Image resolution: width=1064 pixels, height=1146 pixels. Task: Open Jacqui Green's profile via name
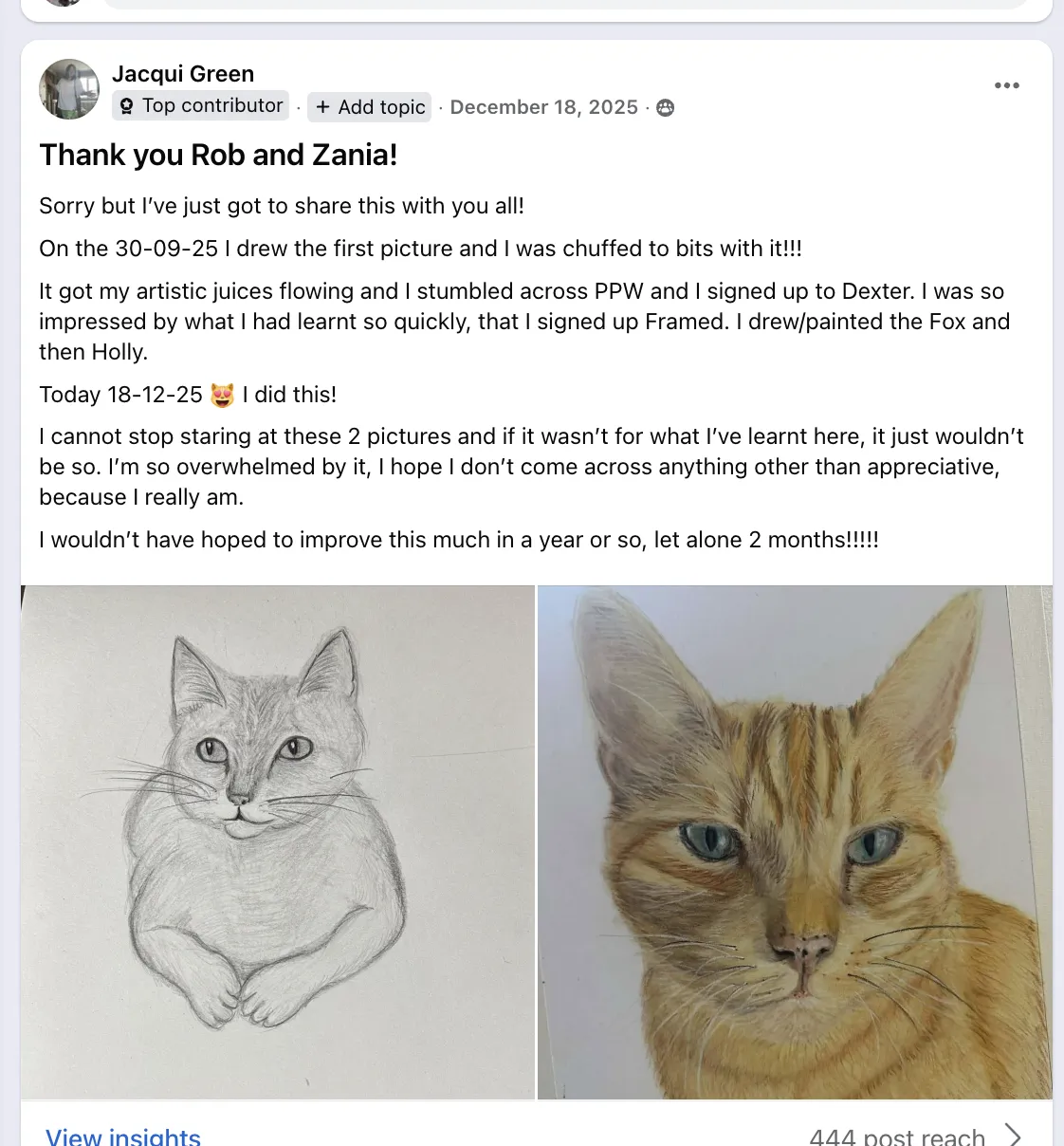click(x=183, y=74)
